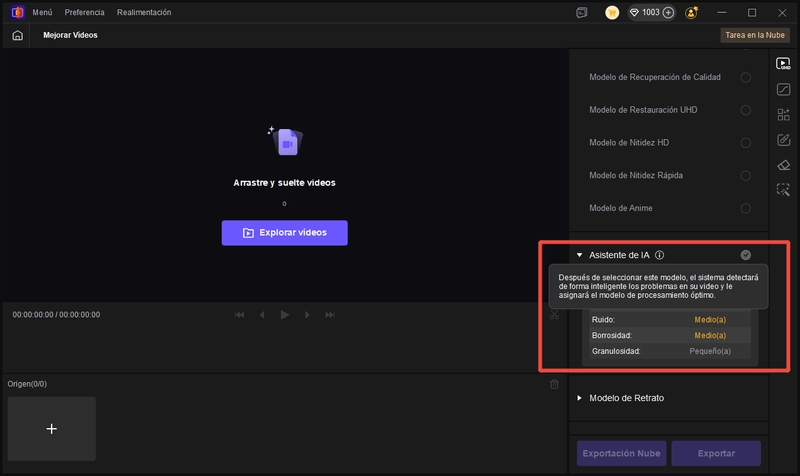Select the selection magnifier tool in sidebar

coord(783,190)
